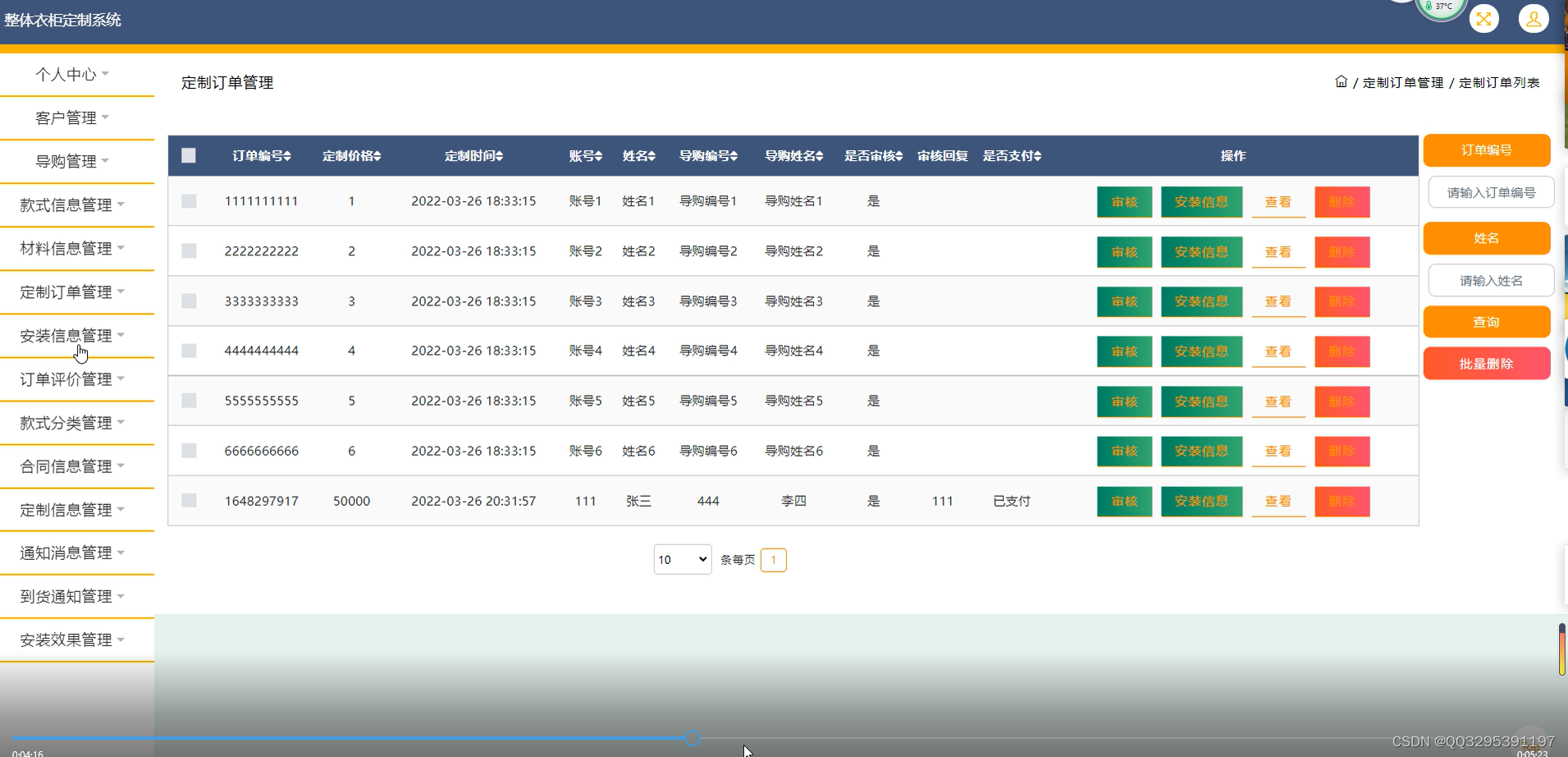Sort by 定制时间 column arrows
The width and height of the screenshot is (1568, 757).
tap(499, 156)
